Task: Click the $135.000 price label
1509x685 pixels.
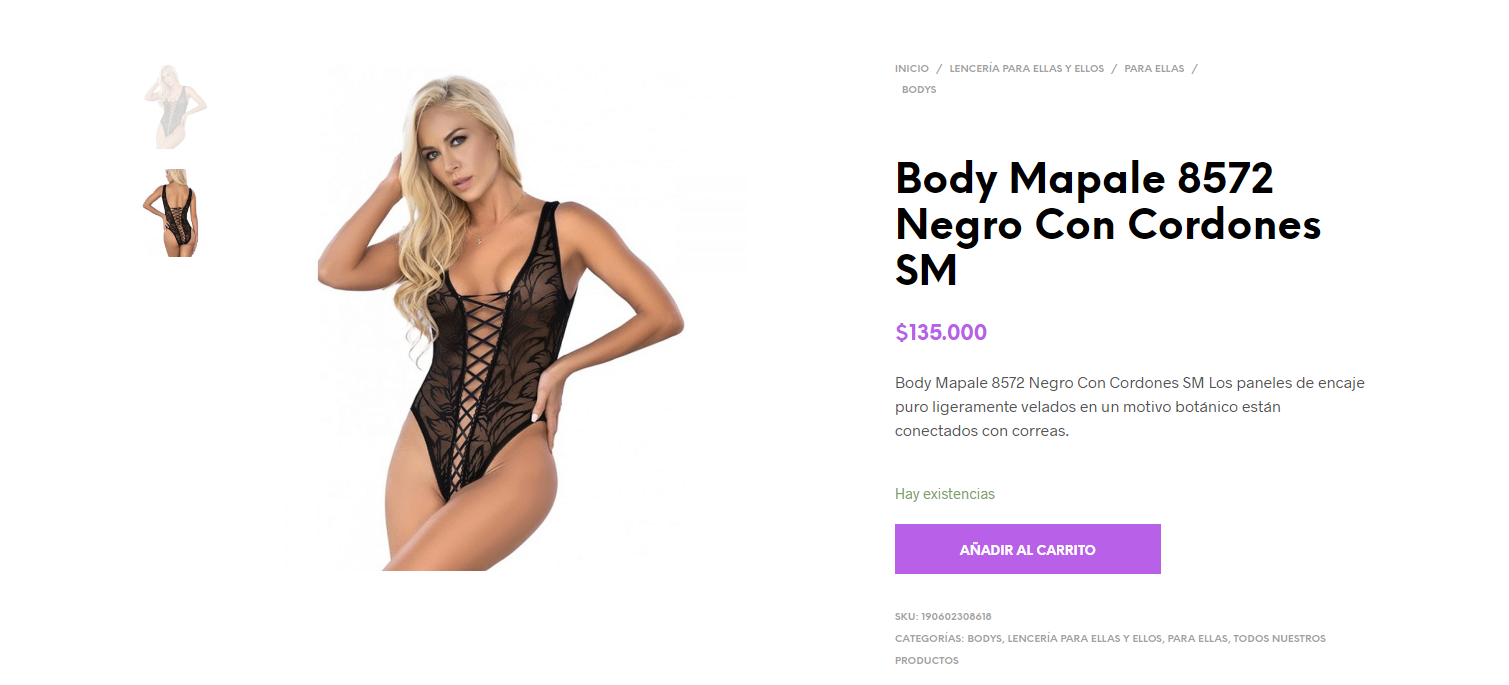Action: (941, 333)
